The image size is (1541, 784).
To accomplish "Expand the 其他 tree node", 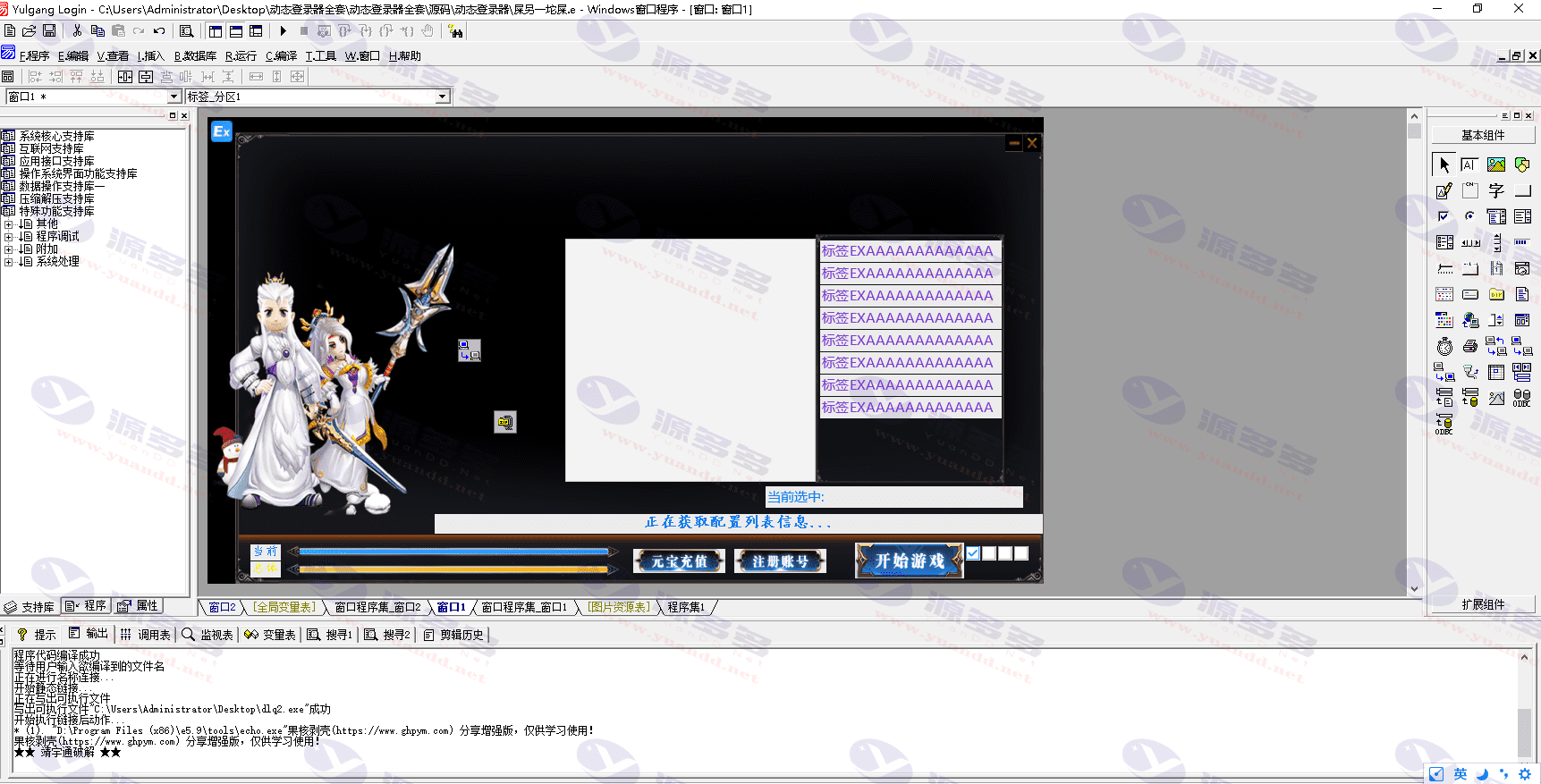I will click(8, 224).
